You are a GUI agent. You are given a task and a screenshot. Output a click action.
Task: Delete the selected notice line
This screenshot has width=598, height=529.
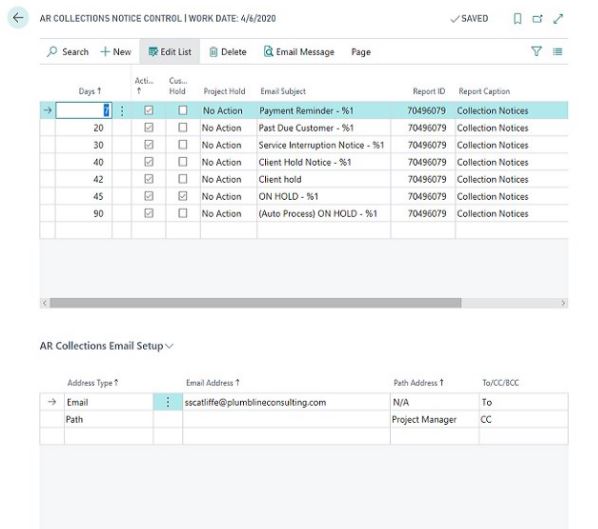228,51
